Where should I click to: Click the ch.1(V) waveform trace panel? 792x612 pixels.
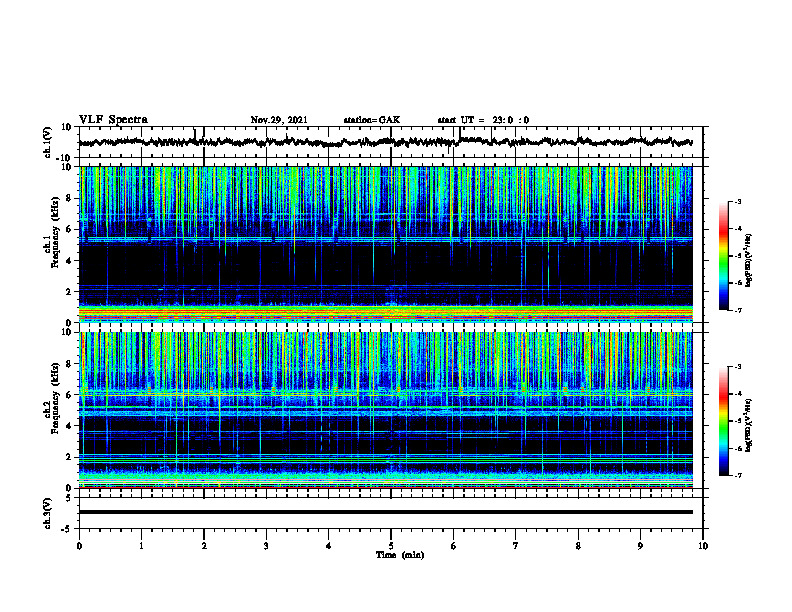(390, 142)
